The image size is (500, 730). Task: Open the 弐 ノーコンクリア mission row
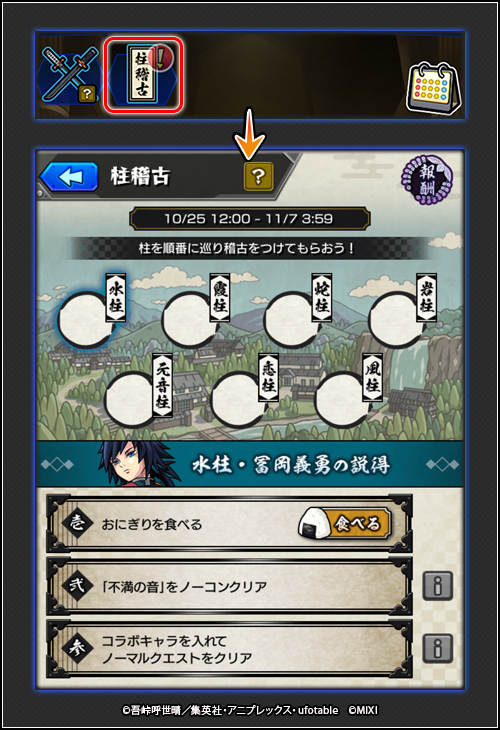tap(230, 586)
